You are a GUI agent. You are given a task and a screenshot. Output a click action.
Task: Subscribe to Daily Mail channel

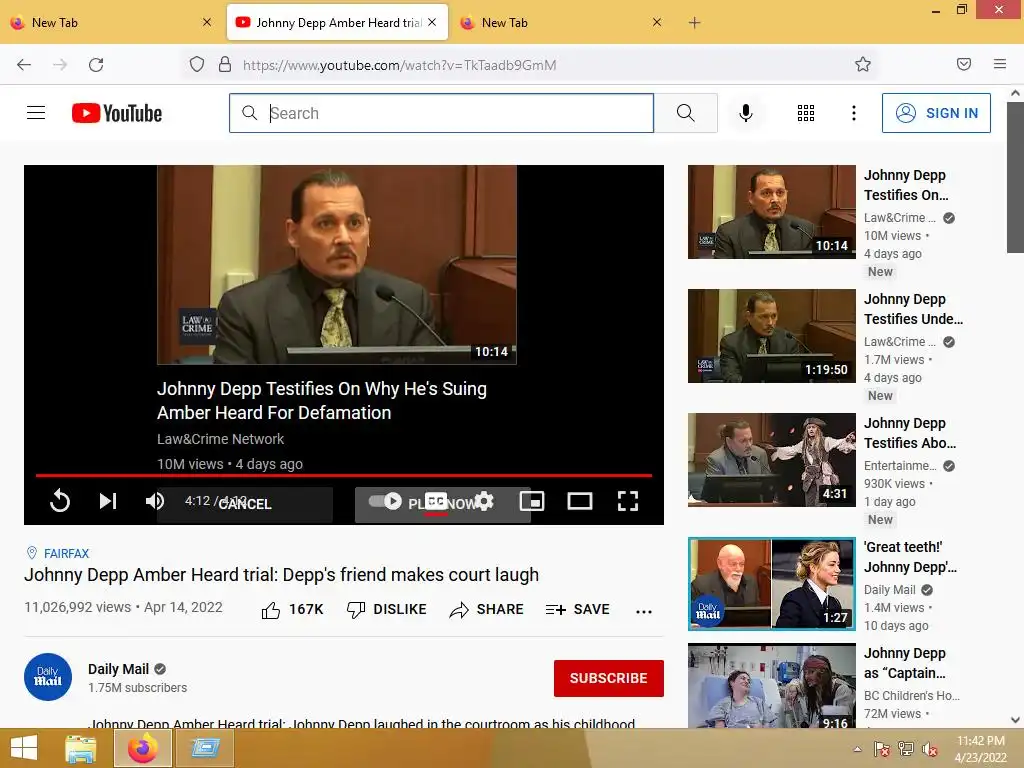coord(609,679)
